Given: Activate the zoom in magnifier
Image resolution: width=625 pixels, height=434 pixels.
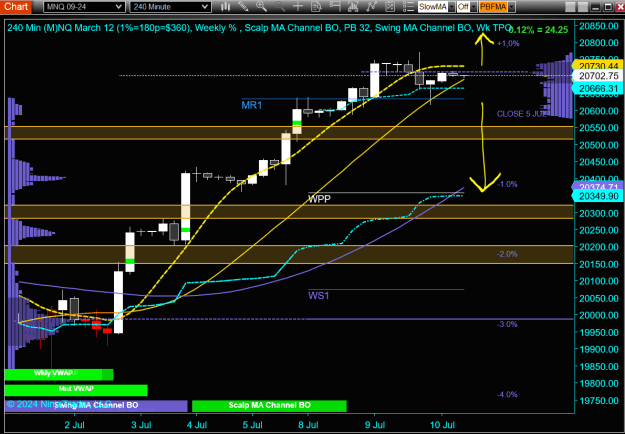Looking at the screenshot, I should [261, 6].
